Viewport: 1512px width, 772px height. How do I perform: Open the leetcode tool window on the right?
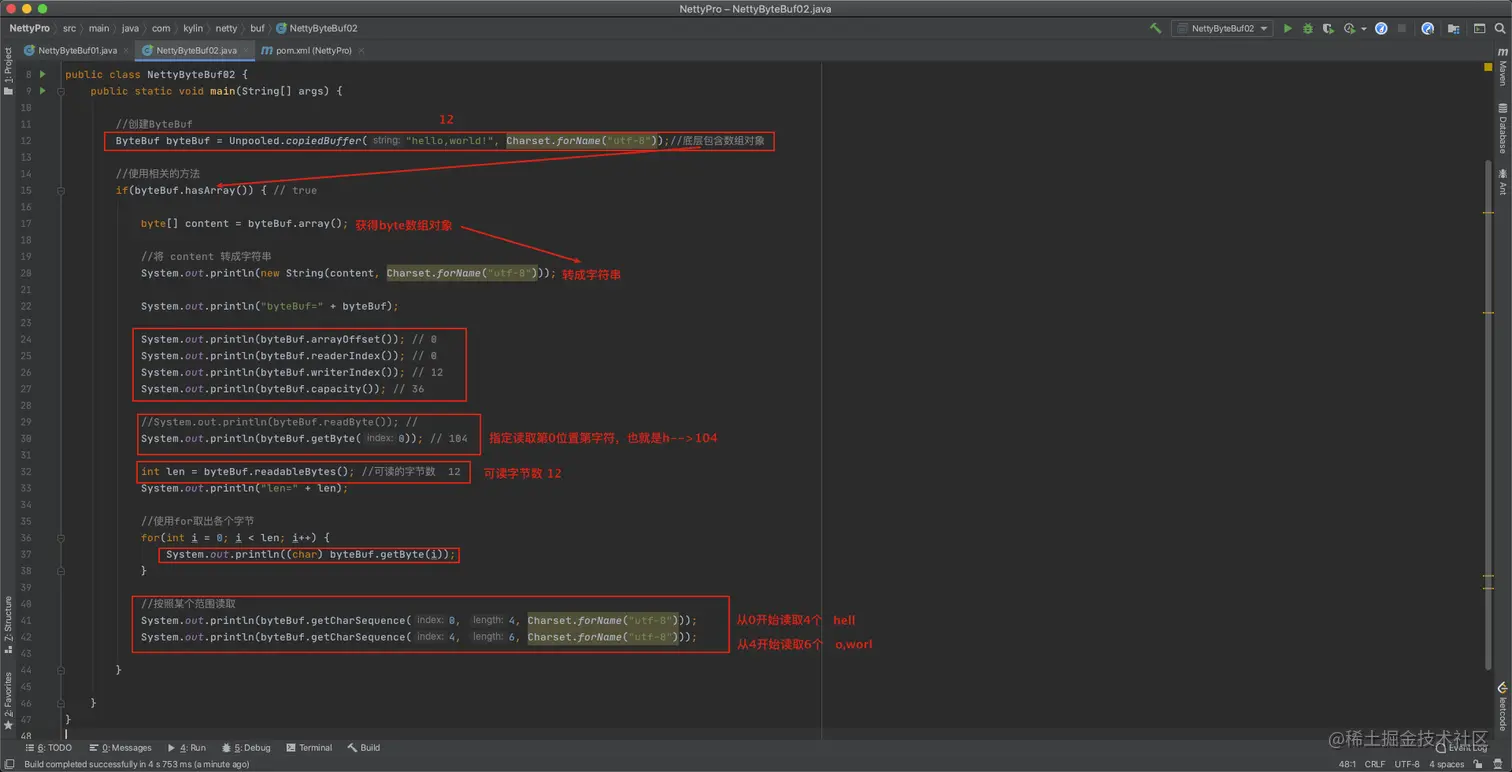click(1502, 706)
